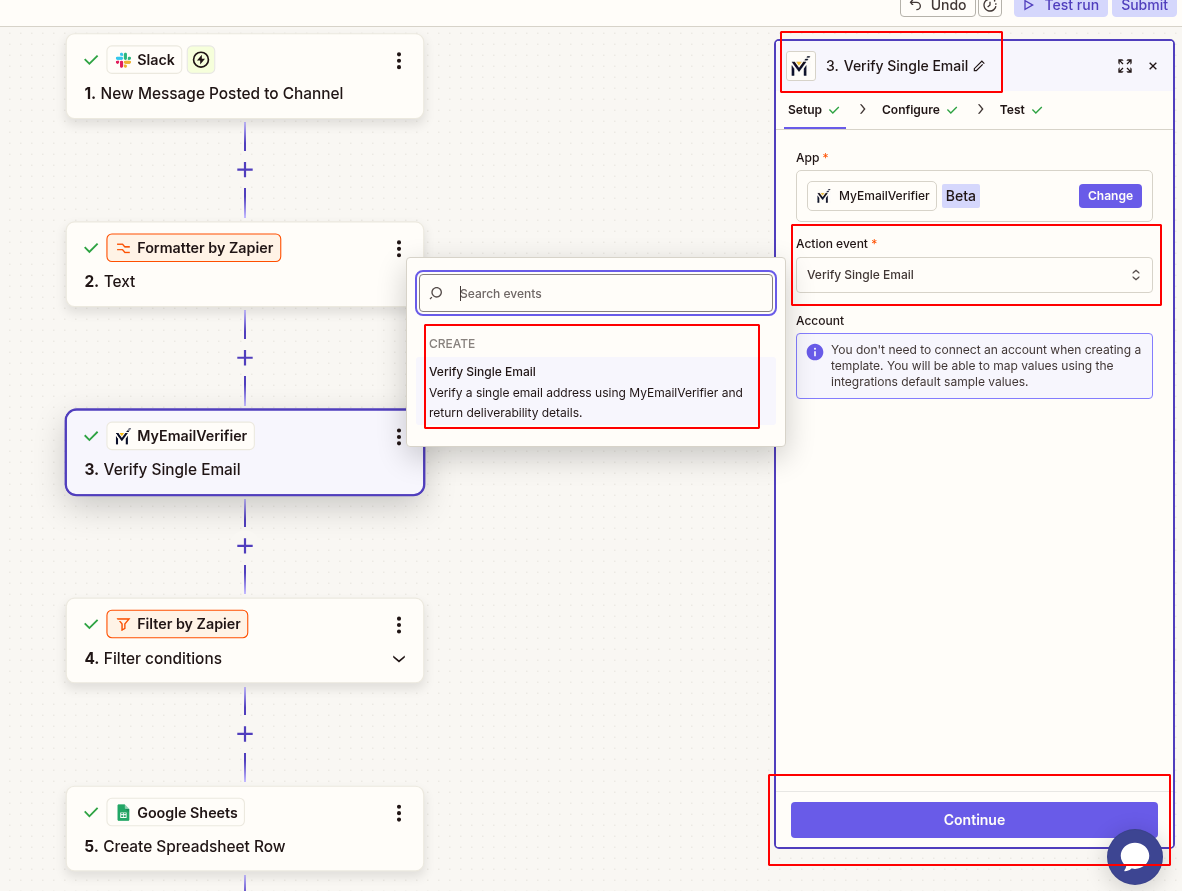The width and height of the screenshot is (1182, 891).
Task: Click the redo history icon beside Undo
Action: tap(990, 8)
